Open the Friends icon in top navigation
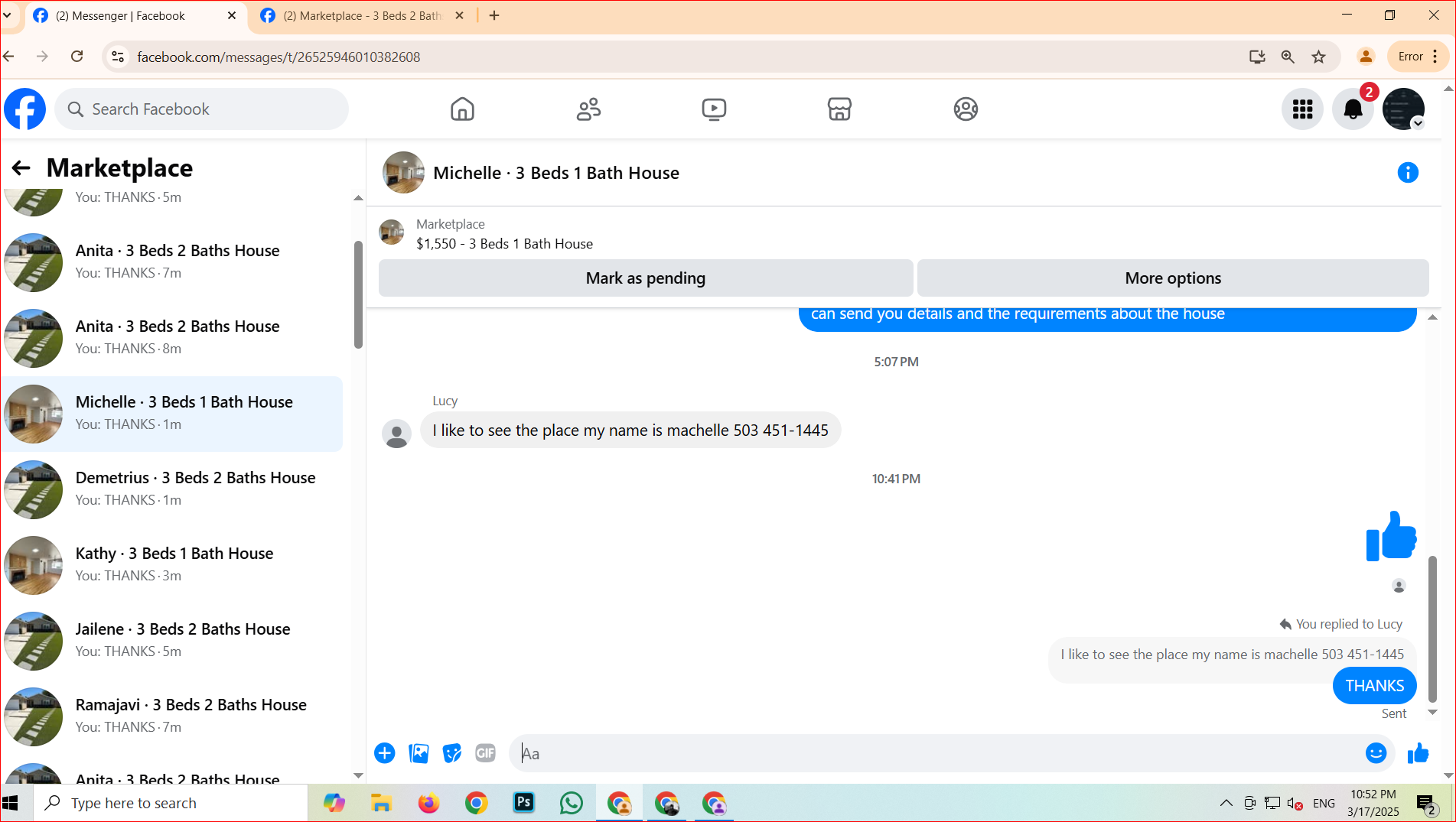 click(x=588, y=109)
